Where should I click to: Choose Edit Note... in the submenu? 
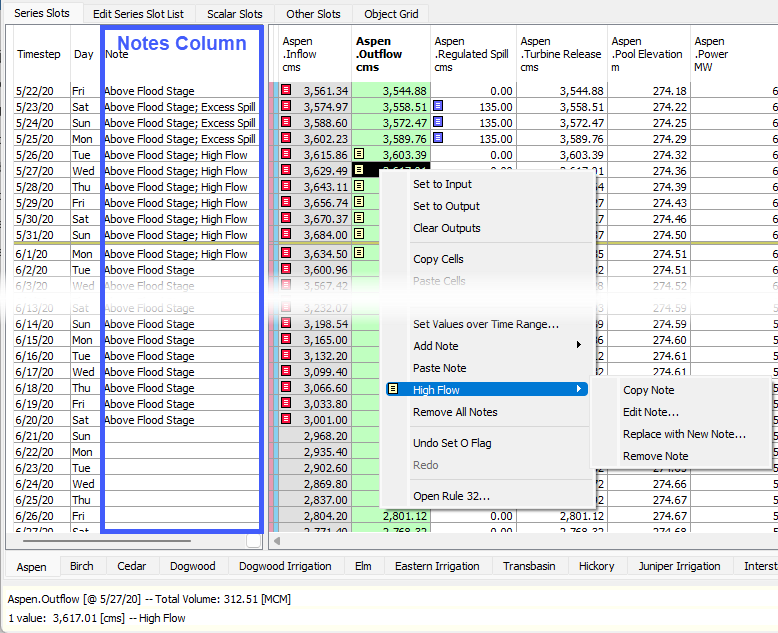click(650, 412)
